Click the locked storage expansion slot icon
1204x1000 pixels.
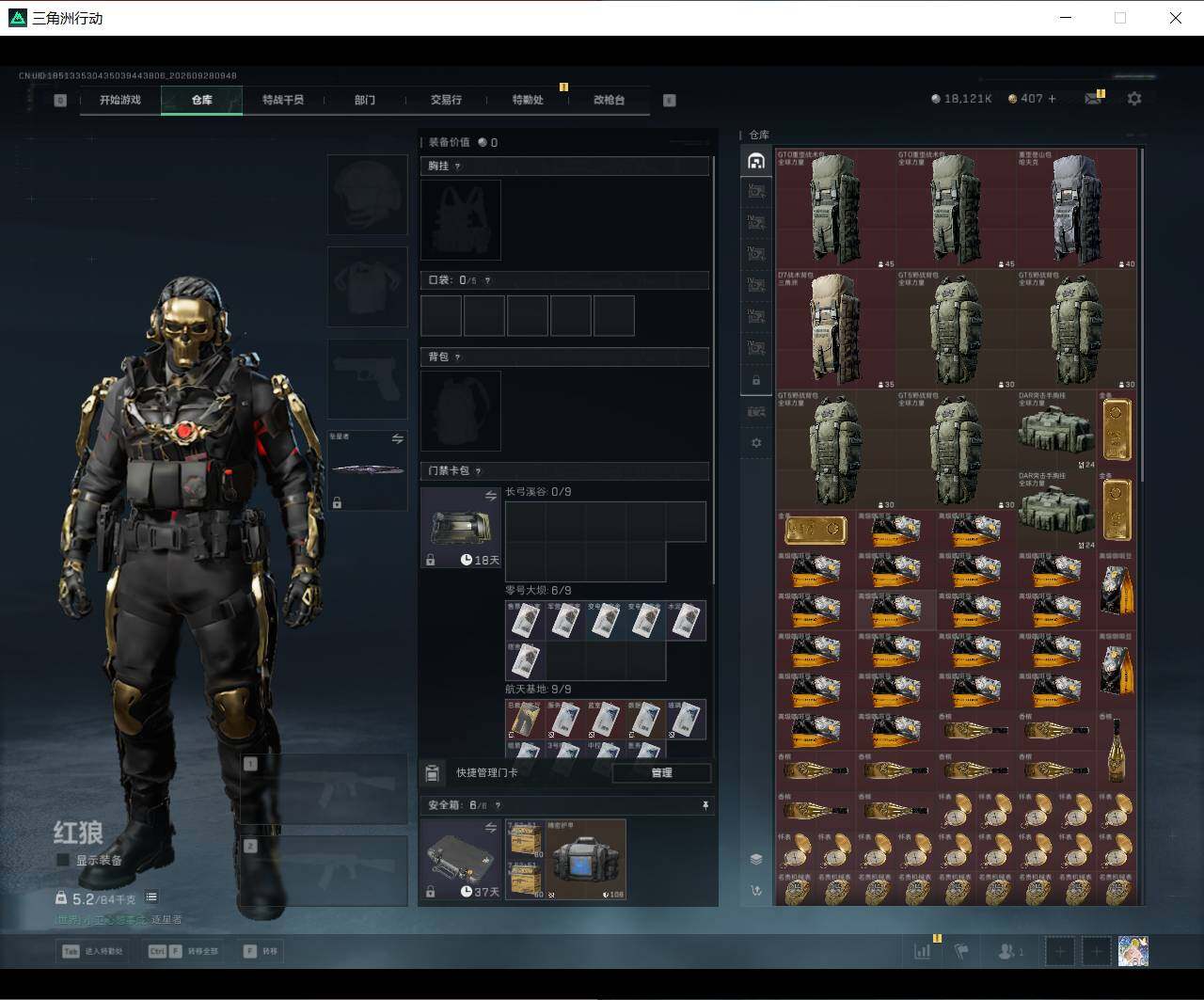[756, 380]
